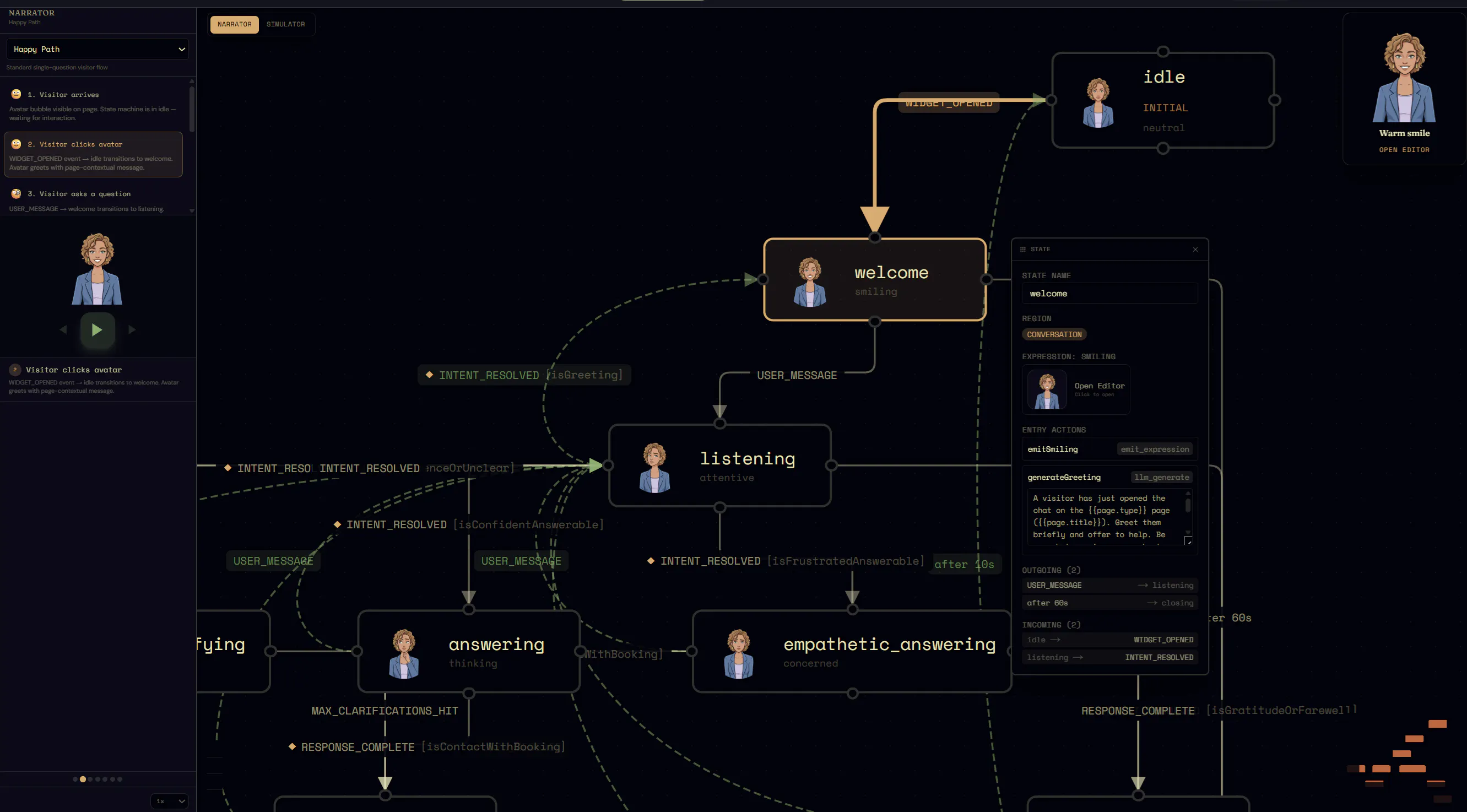Click the avatar icon in welcome node

pos(809,282)
